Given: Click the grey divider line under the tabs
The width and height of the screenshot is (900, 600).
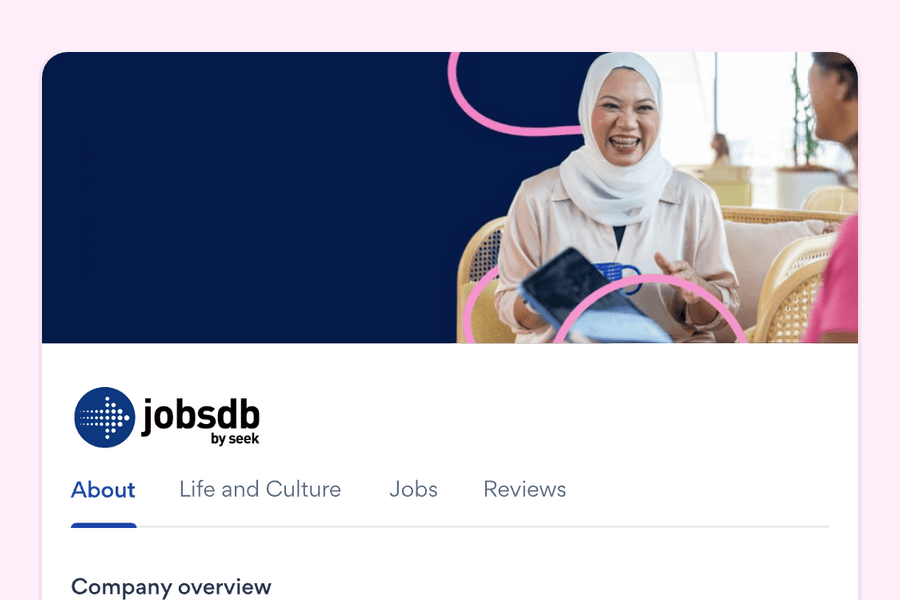Looking at the screenshot, I should pos(483,526).
